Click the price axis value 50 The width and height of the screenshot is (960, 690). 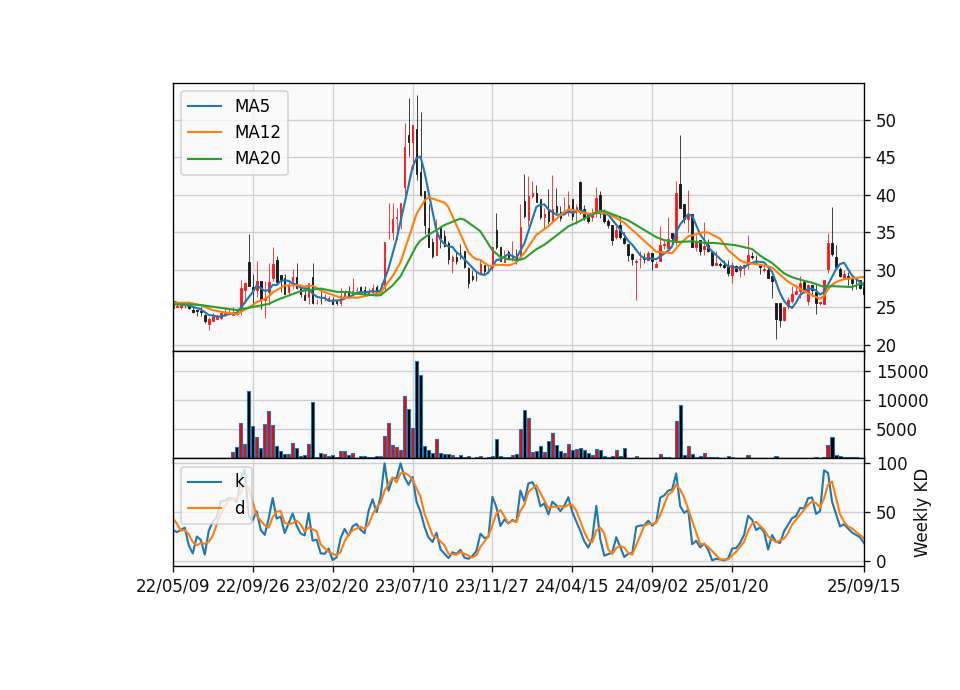[885, 121]
